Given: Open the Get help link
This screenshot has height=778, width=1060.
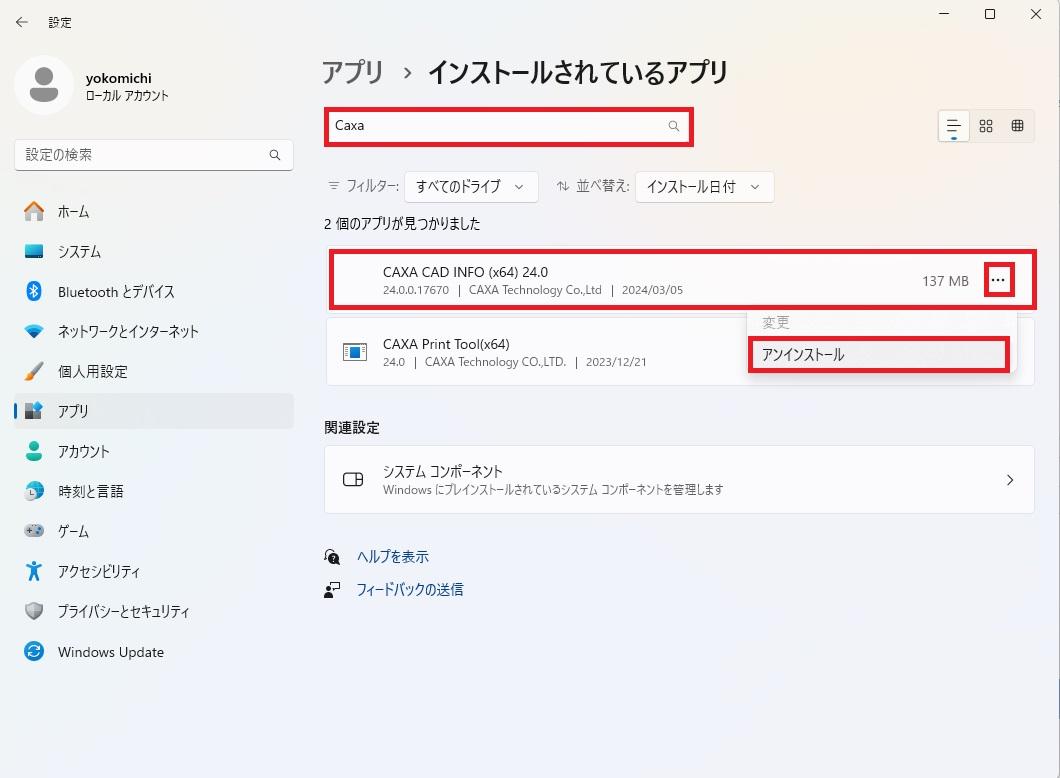Looking at the screenshot, I should click(x=392, y=557).
